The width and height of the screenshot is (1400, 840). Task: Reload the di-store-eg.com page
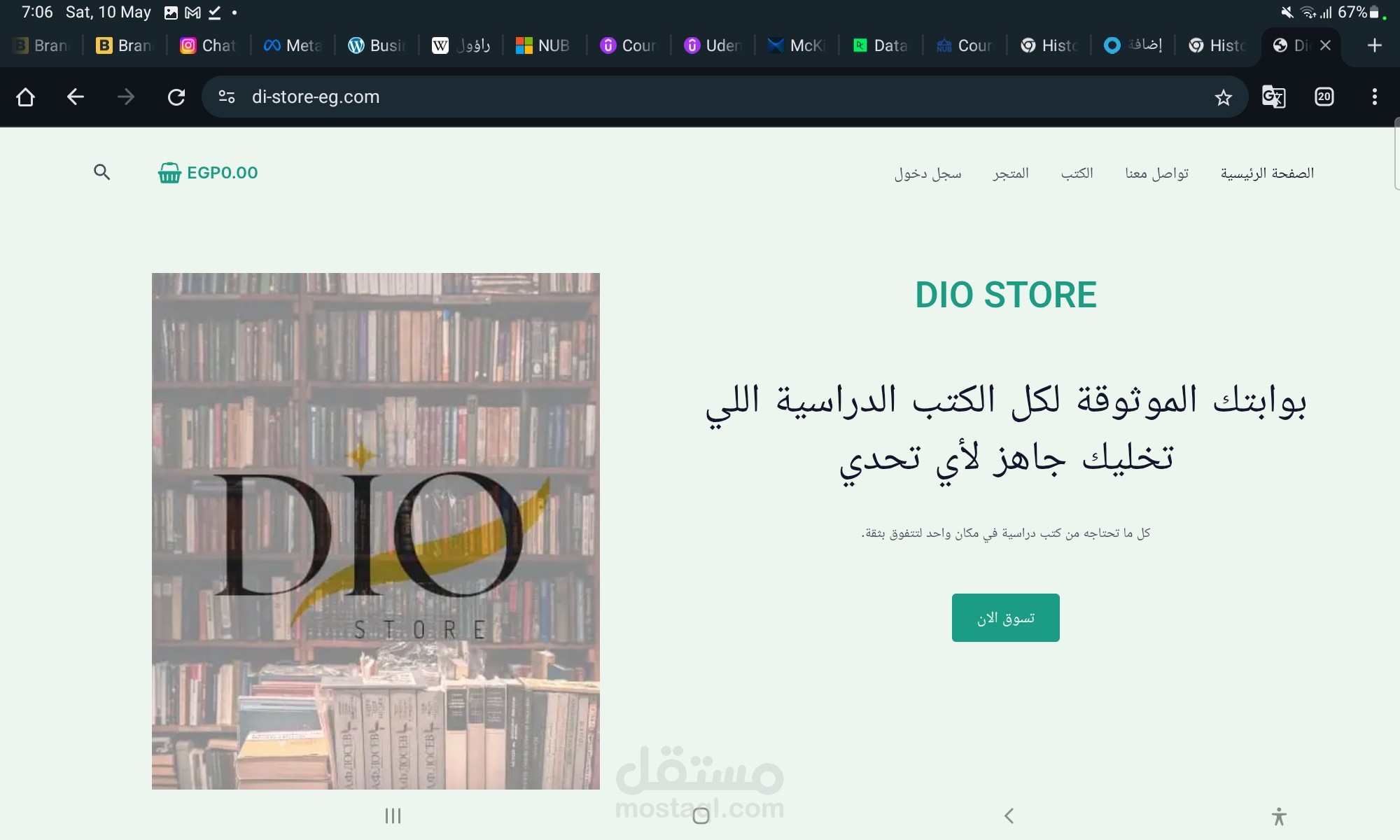(x=176, y=97)
